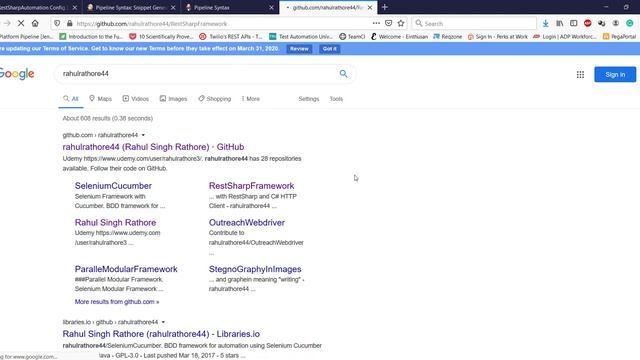Expand the More search categories menu
This screenshot has width=640, height=360.
click(x=251, y=99)
